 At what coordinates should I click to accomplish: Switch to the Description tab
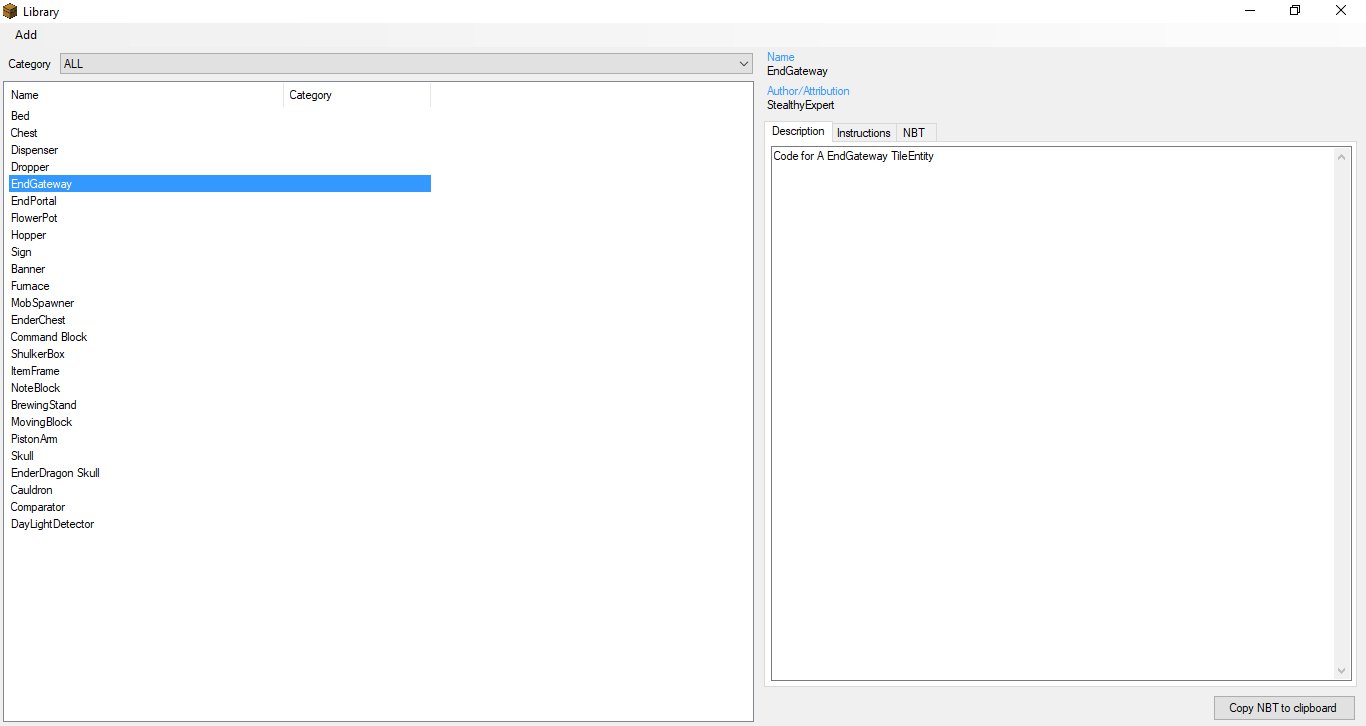pyautogui.click(x=798, y=132)
